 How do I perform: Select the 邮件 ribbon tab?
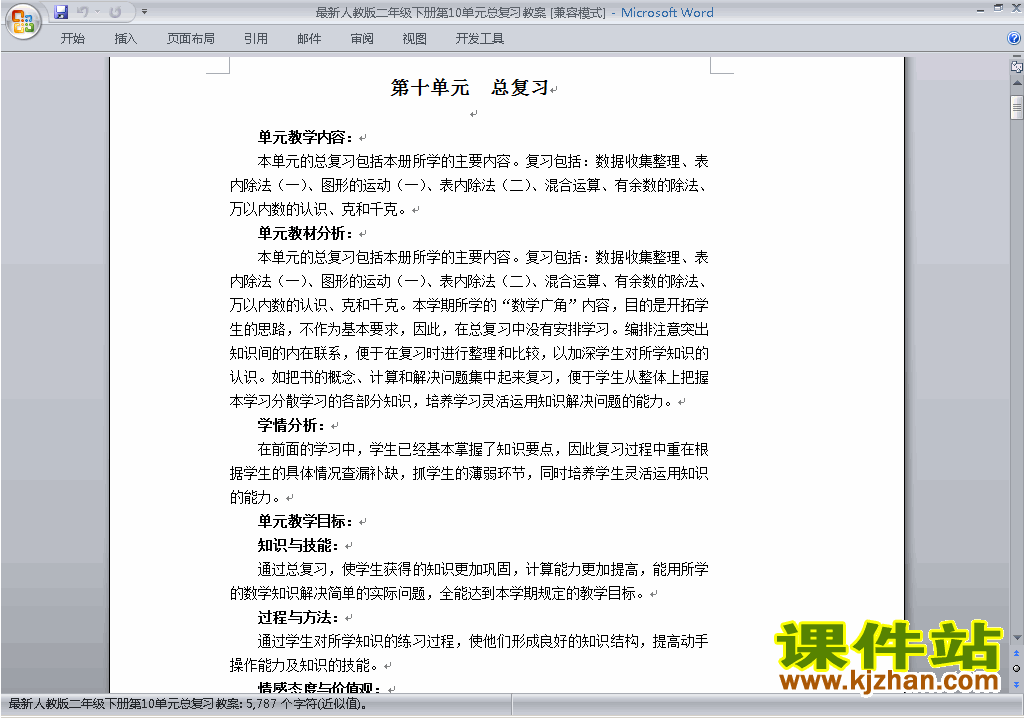tap(309, 39)
